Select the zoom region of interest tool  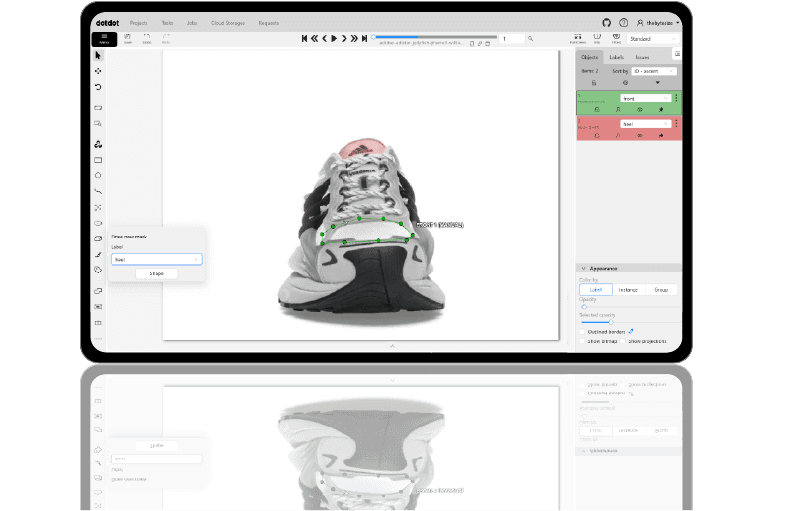tap(98, 123)
